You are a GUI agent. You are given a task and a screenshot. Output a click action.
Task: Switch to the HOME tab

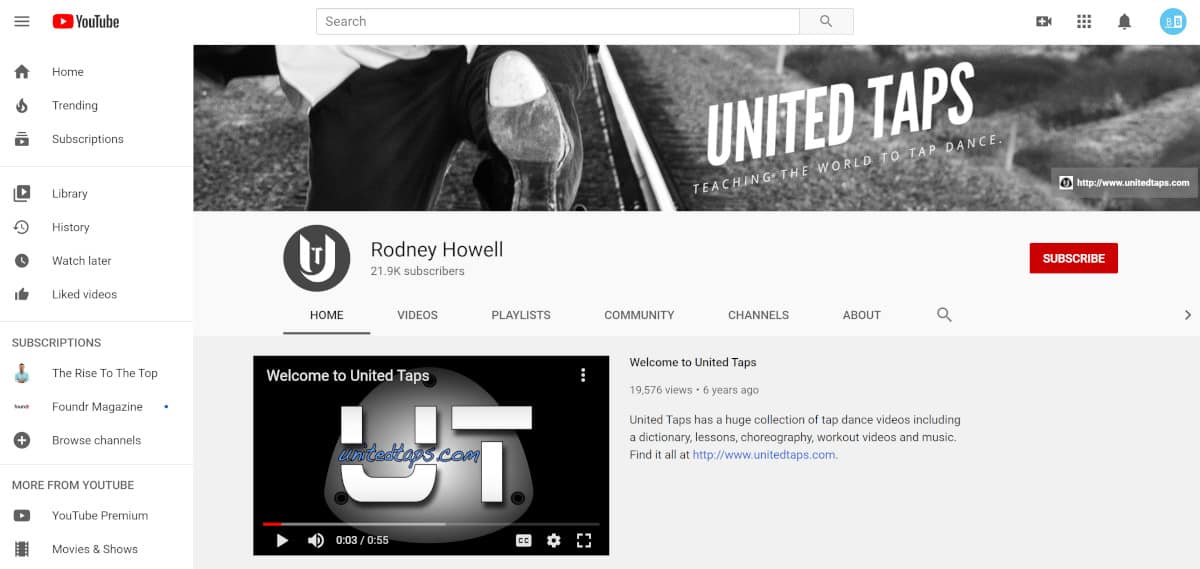click(327, 315)
